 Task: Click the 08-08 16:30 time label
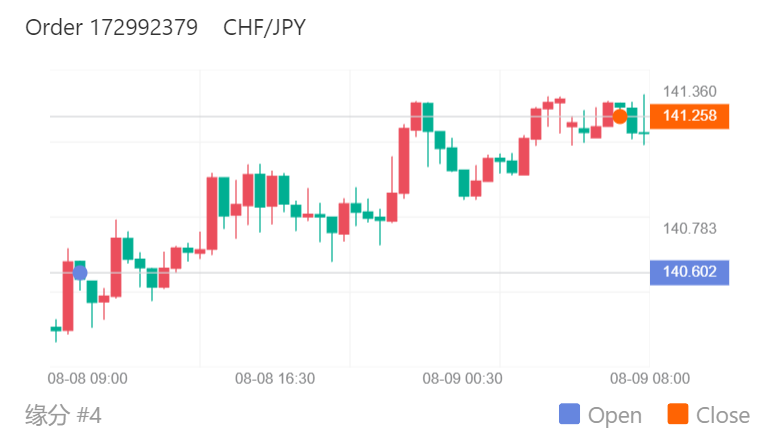pos(275,379)
